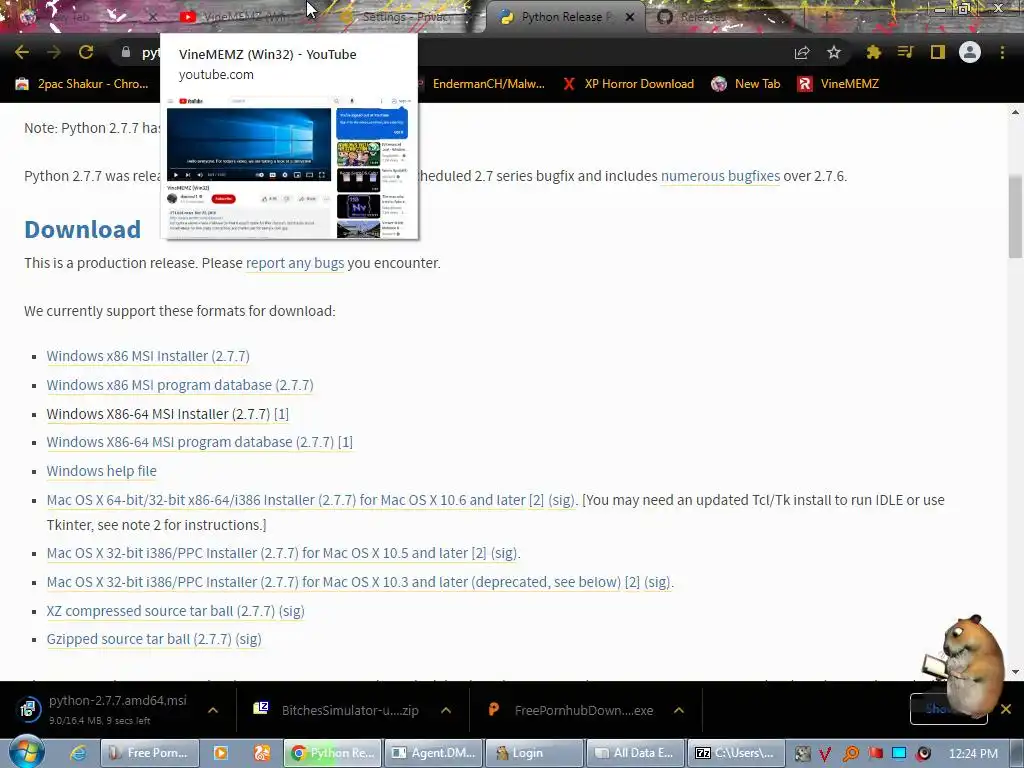Open the 2pac Shakur bookmark

click(82, 84)
